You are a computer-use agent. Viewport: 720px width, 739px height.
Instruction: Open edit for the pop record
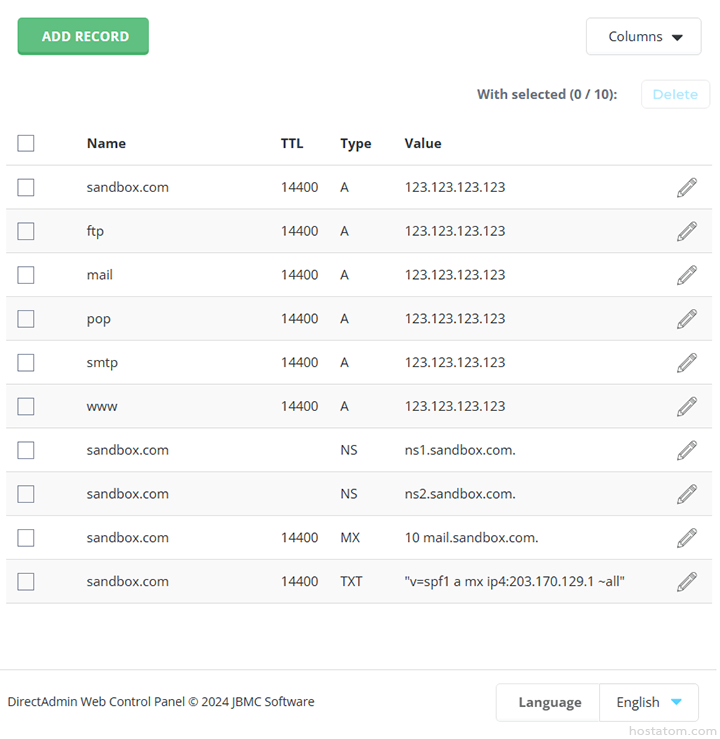point(686,319)
